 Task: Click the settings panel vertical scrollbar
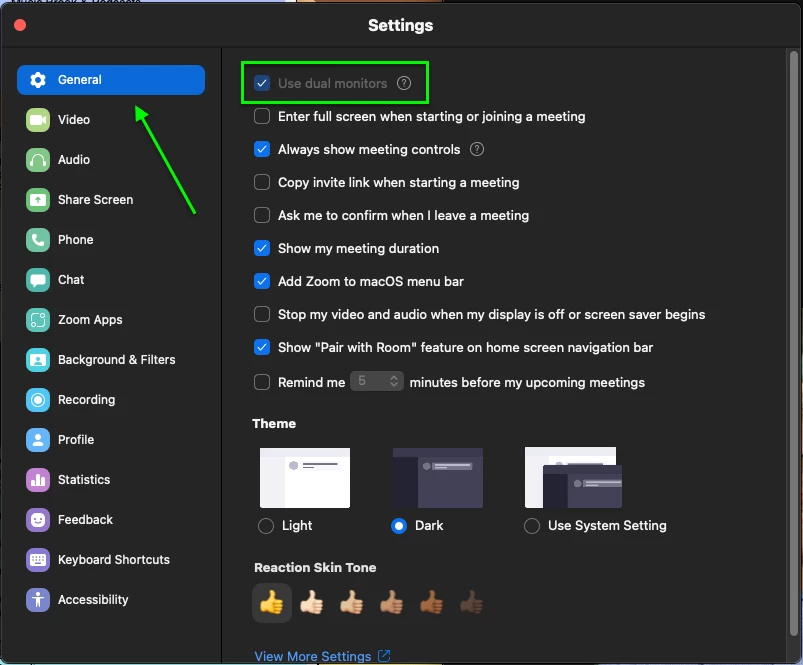point(794,343)
